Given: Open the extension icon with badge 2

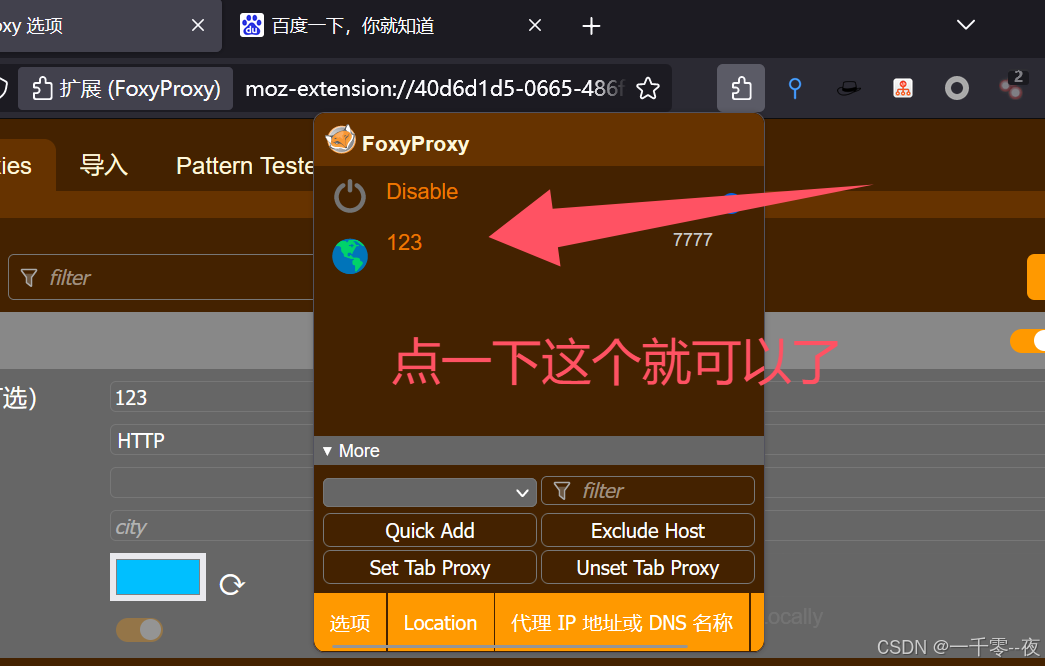Looking at the screenshot, I should pos(1012,85).
